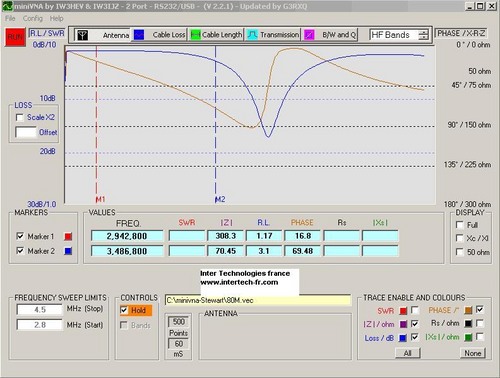Activate the cyan Transmission mode icon

tap(252, 35)
